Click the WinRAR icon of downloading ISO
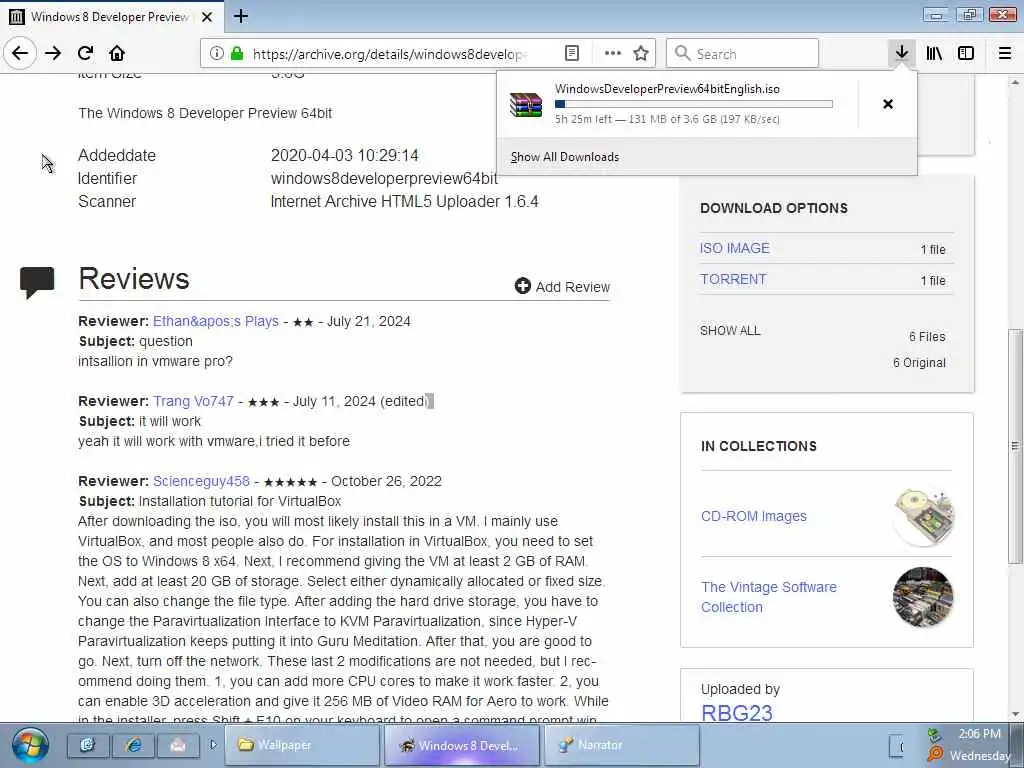This screenshot has height=768, width=1024. [x=526, y=104]
